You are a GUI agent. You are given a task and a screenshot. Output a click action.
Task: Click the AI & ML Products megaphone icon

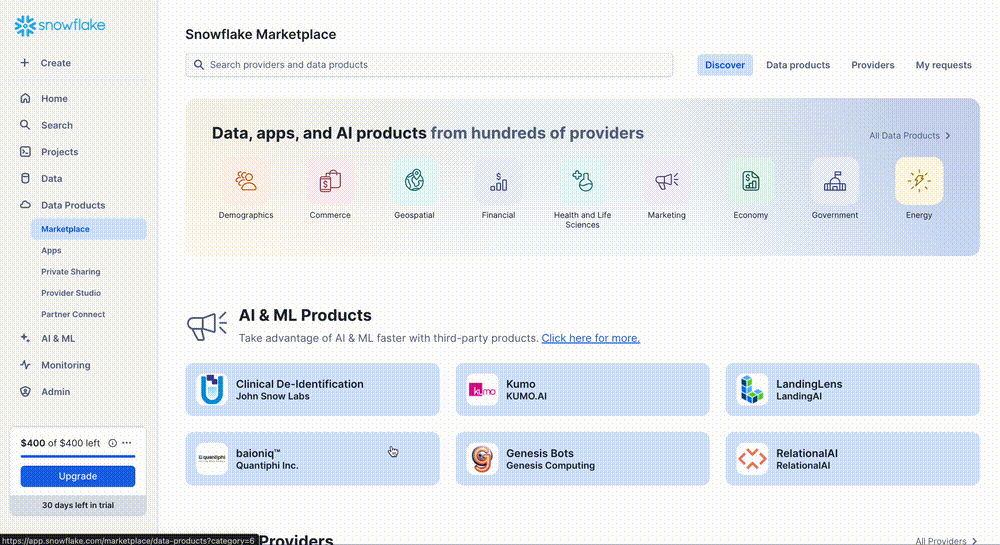[207, 326]
